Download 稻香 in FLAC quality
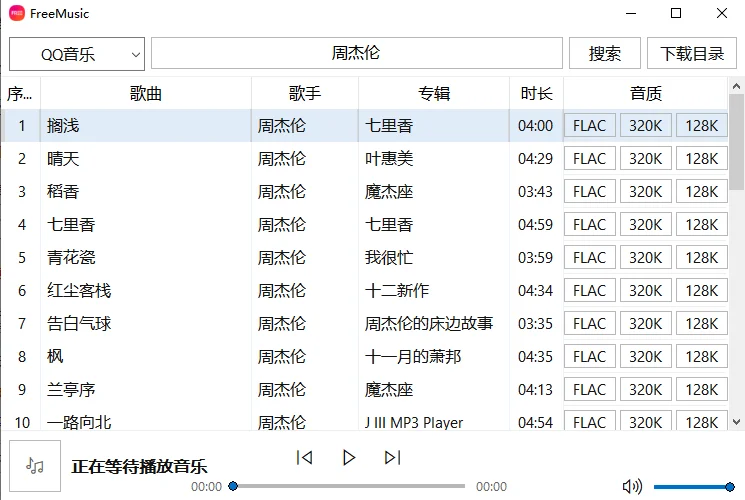The height and width of the screenshot is (500, 745). click(x=590, y=192)
